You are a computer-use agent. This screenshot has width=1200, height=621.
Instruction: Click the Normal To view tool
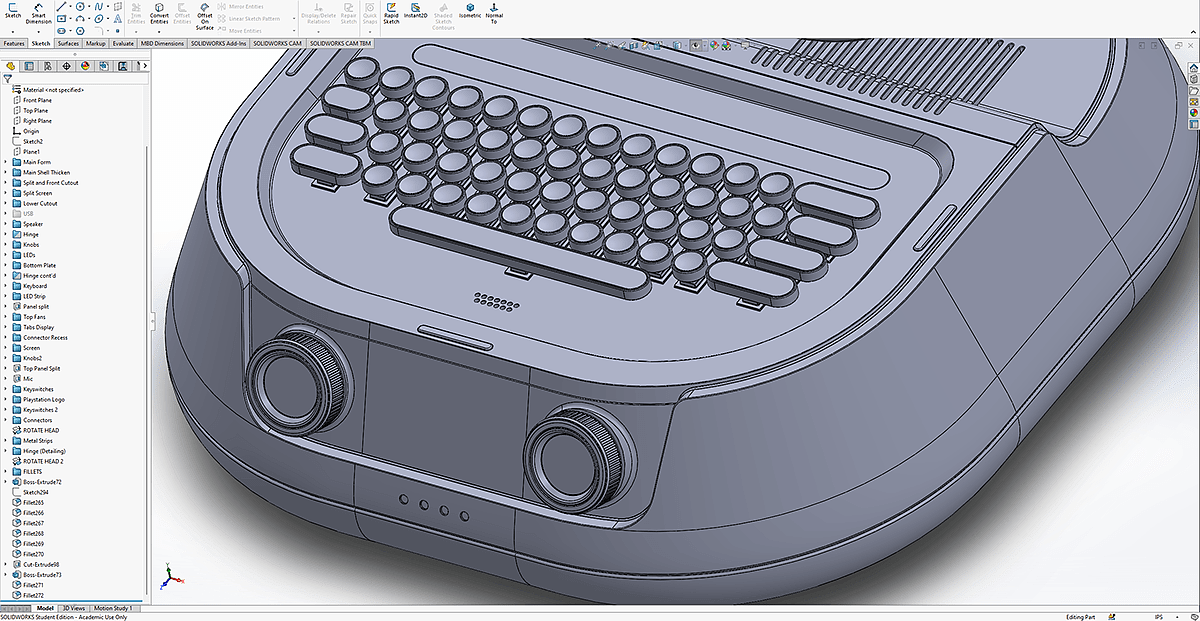pos(494,14)
